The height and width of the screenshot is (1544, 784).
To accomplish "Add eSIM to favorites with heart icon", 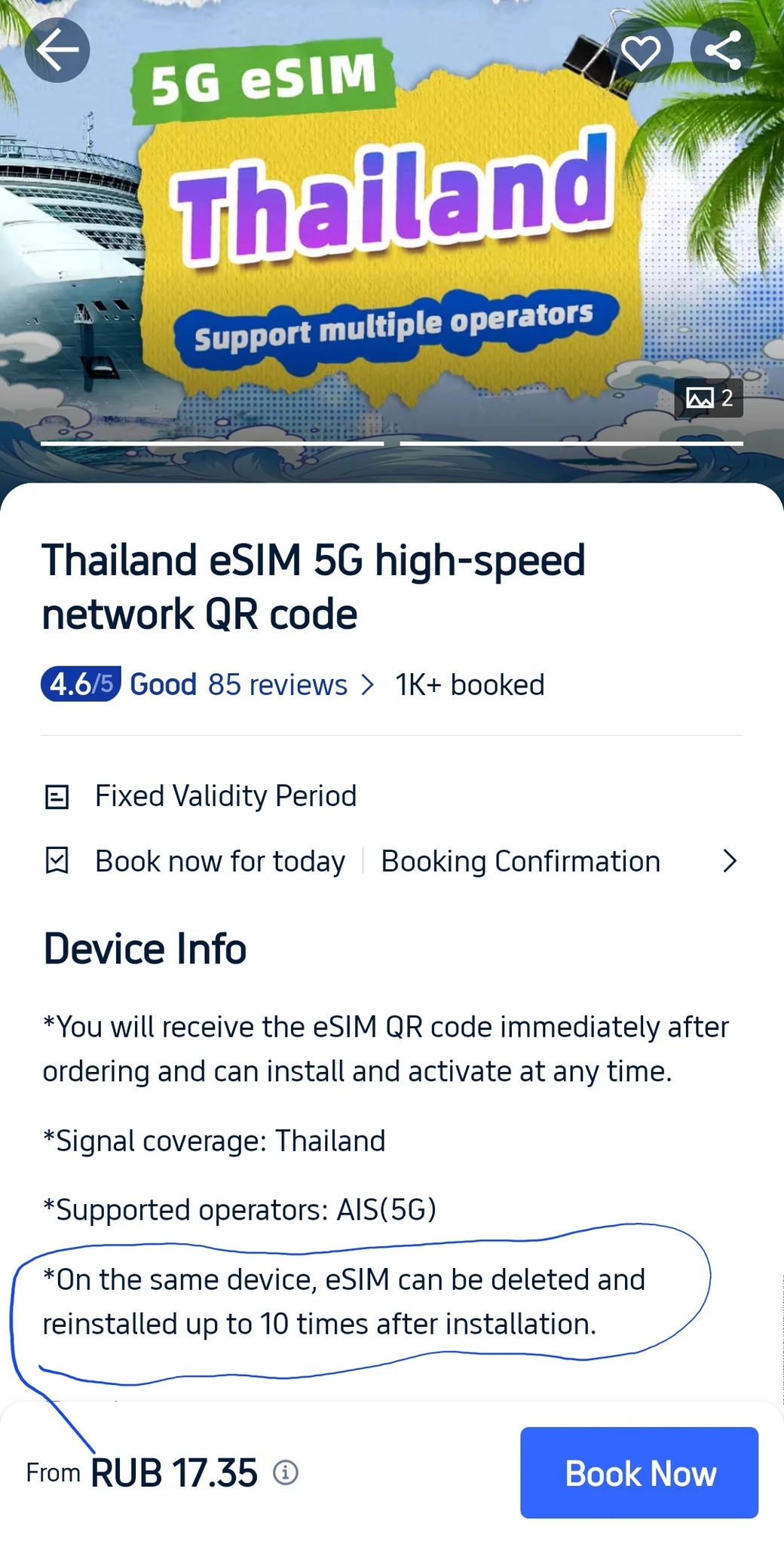I will 641,51.
